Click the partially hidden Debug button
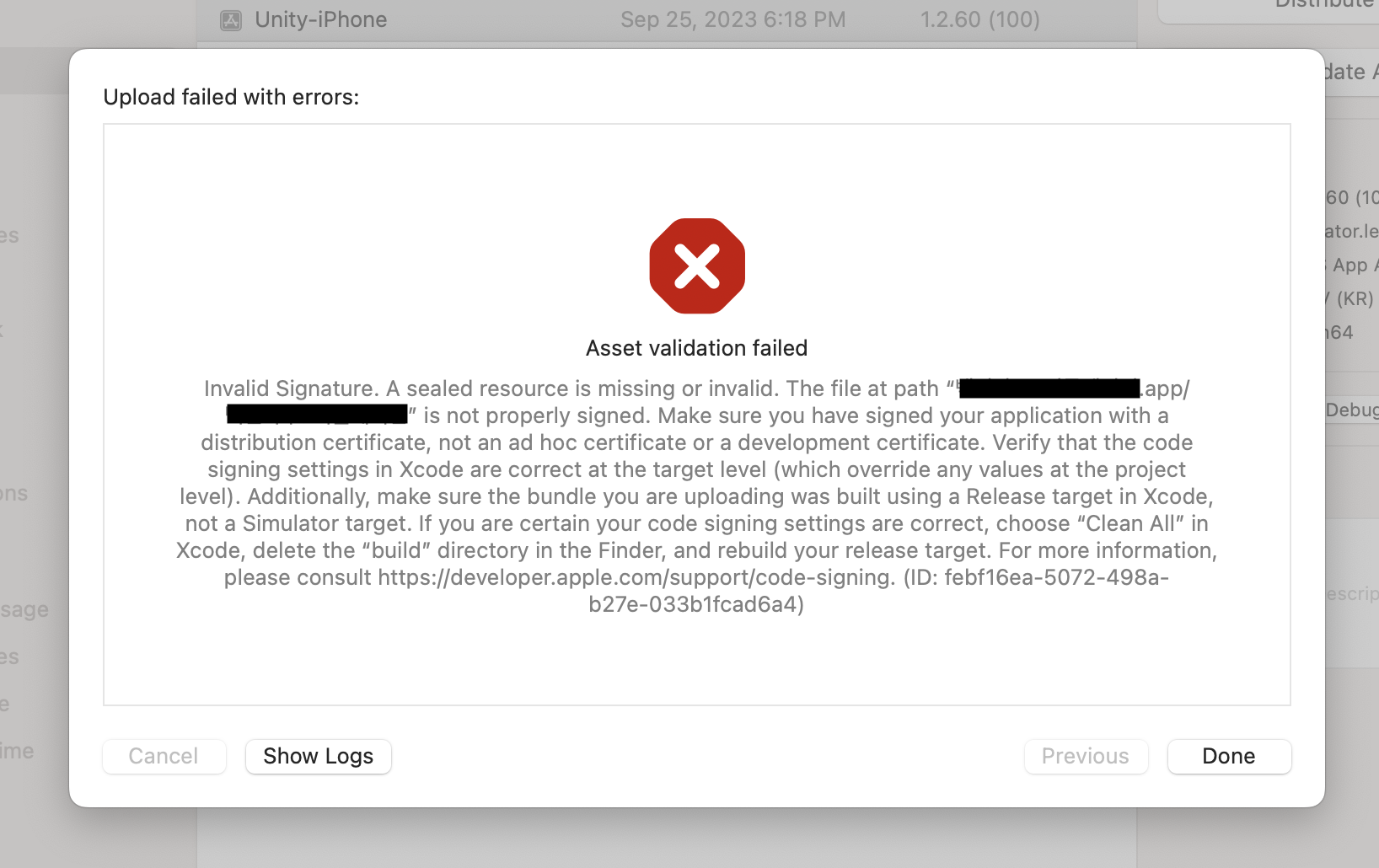Screen dimensions: 1379x868 tap(1351, 410)
